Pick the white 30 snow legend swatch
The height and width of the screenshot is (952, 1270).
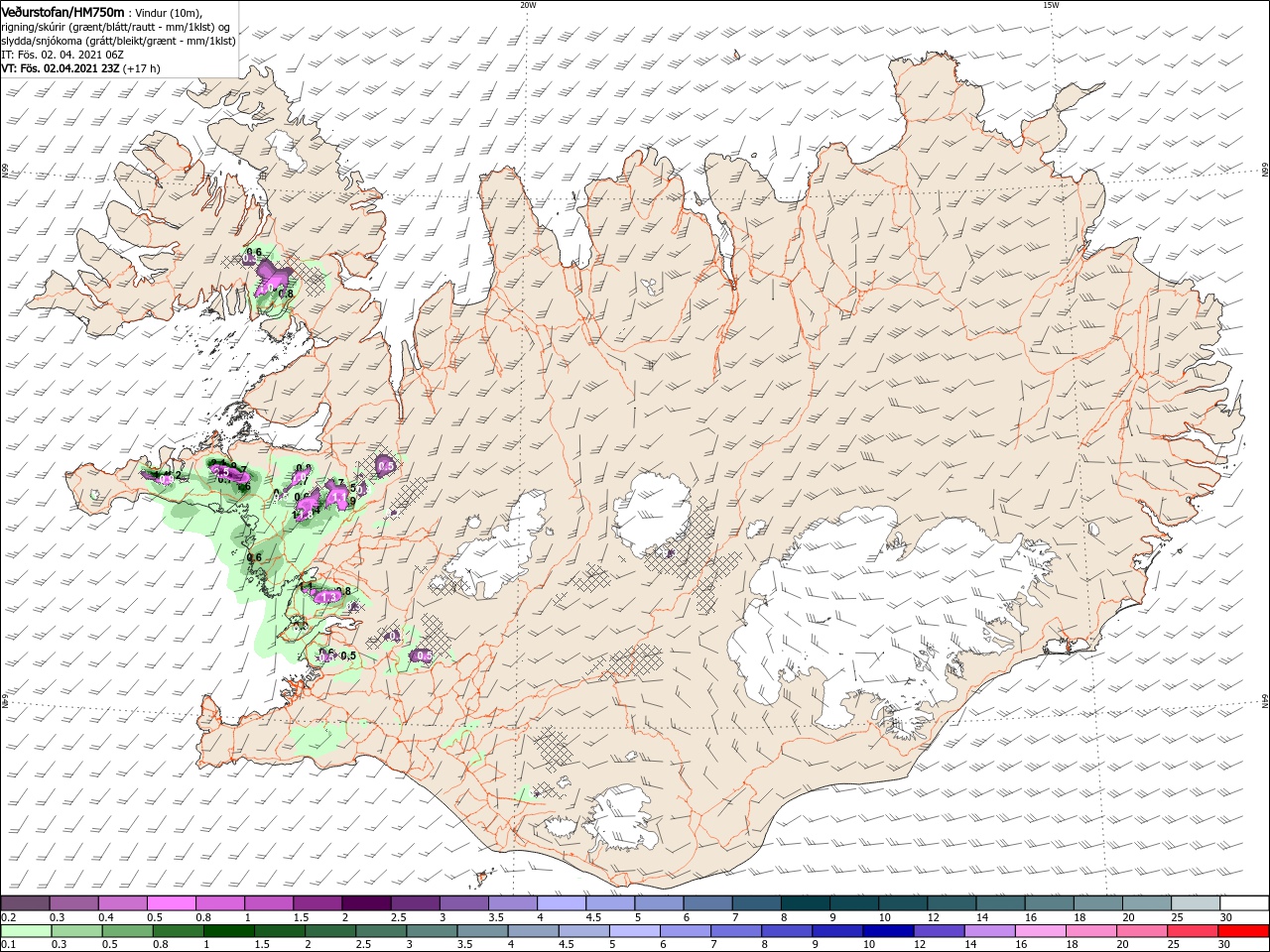[1245, 902]
